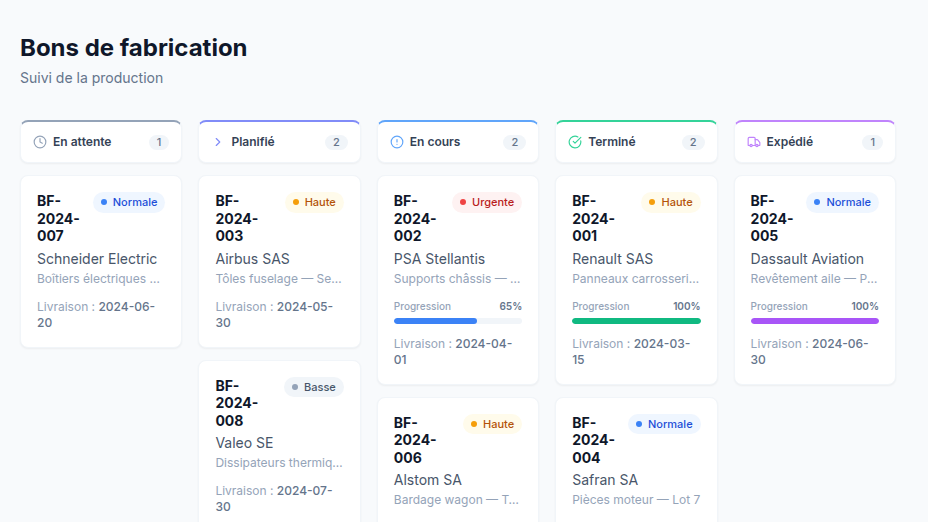Click the Dassault Aviation client name
The image size is (928, 522).
coord(807,259)
